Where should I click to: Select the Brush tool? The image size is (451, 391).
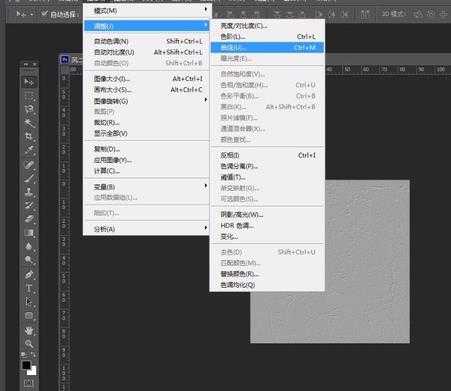[x=29, y=178]
